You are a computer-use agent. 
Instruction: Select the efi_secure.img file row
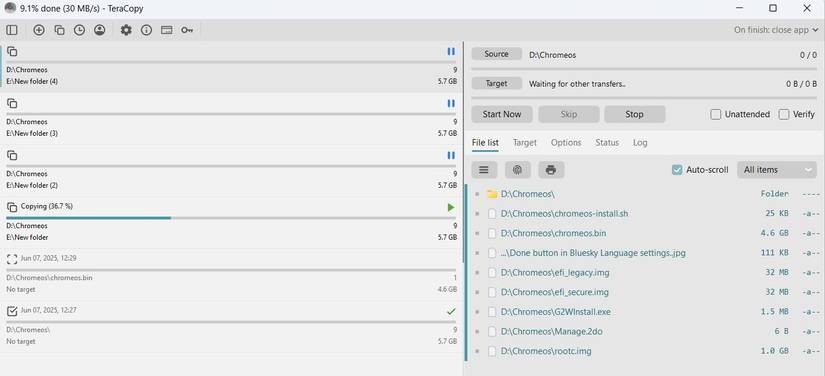(x=646, y=292)
